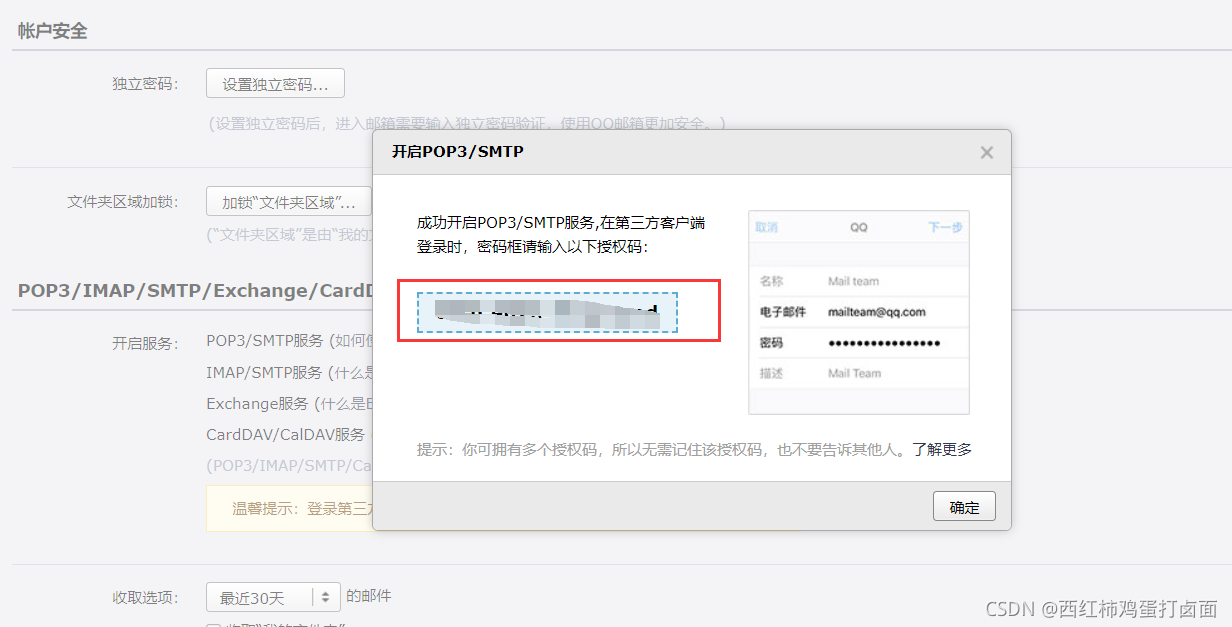Click the 帐户安全 section heading
The image size is (1232, 627).
click(x=52, y=31)
